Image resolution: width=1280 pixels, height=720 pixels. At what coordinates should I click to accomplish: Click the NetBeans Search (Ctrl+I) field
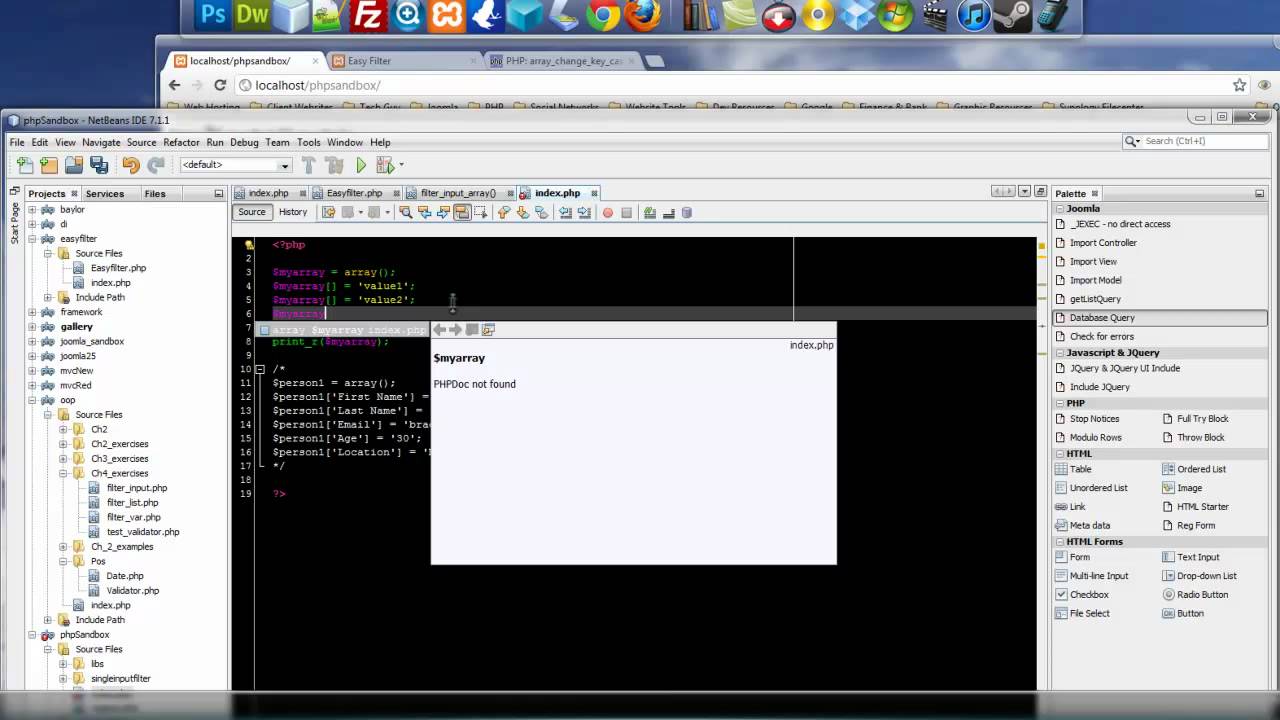pyautogui.click(x=1195, y=141)
